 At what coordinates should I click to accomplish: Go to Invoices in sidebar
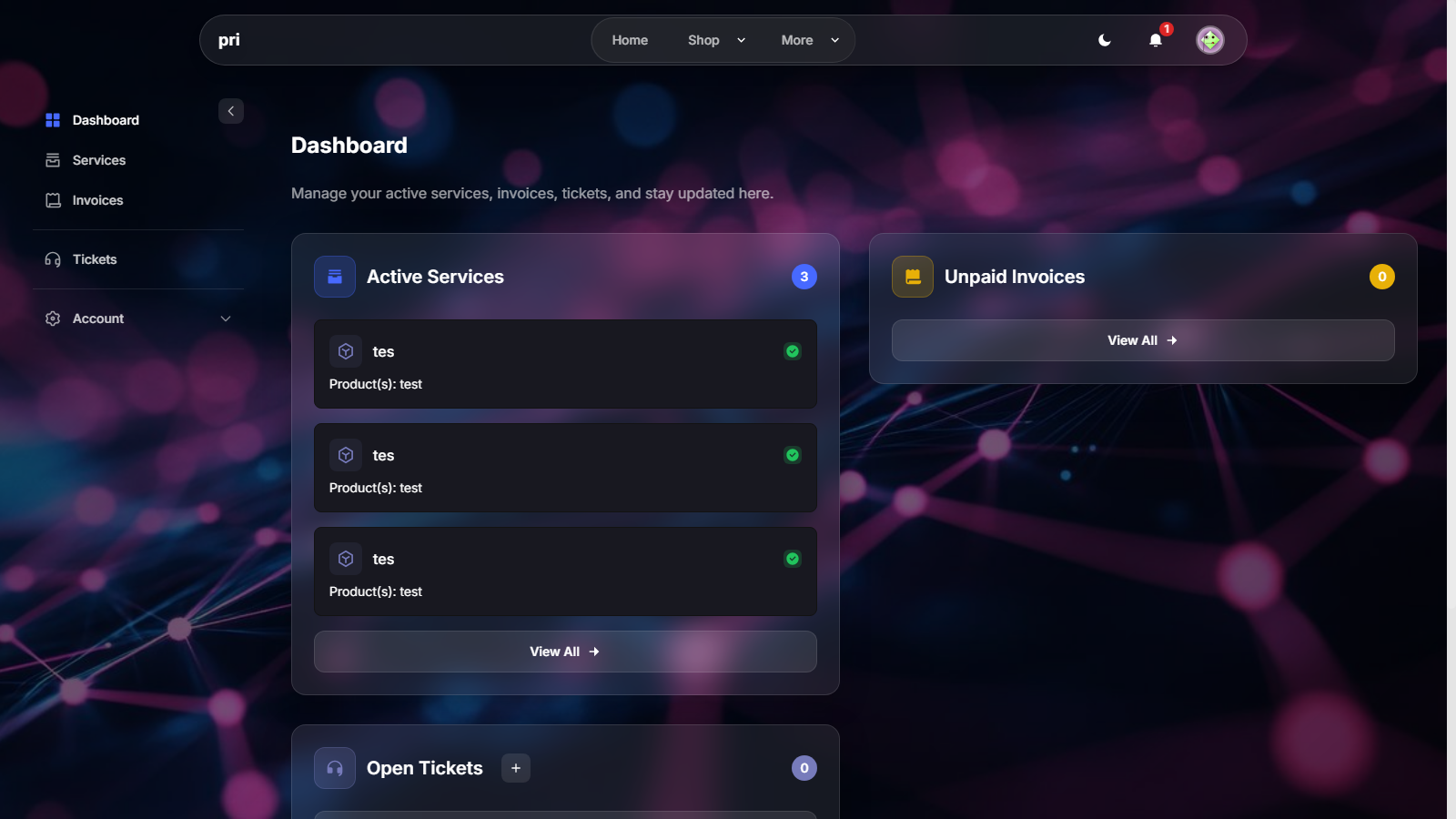(97, 200)
